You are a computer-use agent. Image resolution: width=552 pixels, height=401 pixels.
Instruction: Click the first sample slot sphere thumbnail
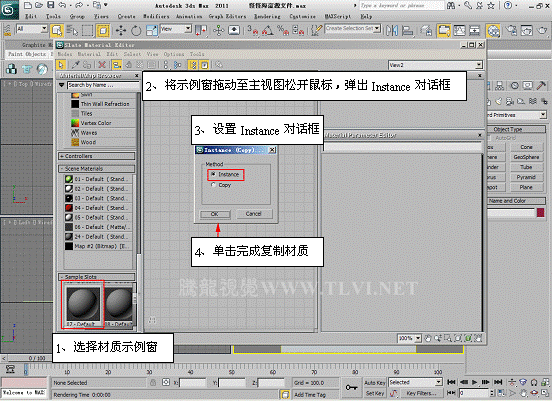click(83, 303)
